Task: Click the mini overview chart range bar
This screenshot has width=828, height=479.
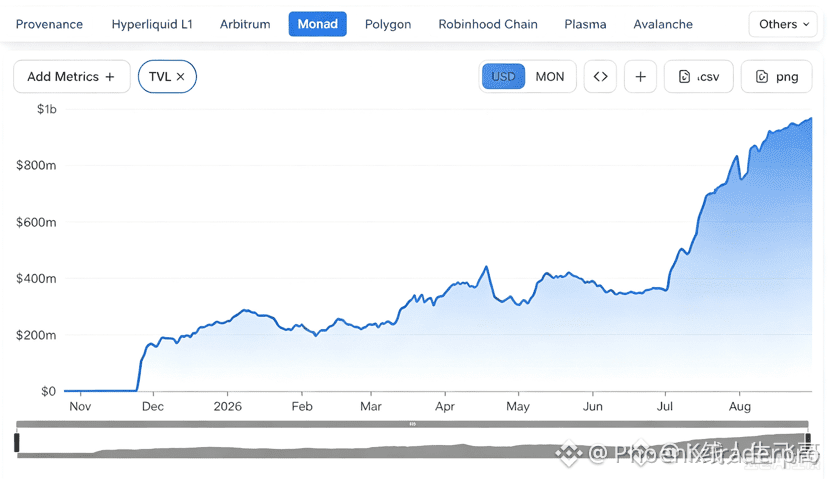Action: click(412, 424)
